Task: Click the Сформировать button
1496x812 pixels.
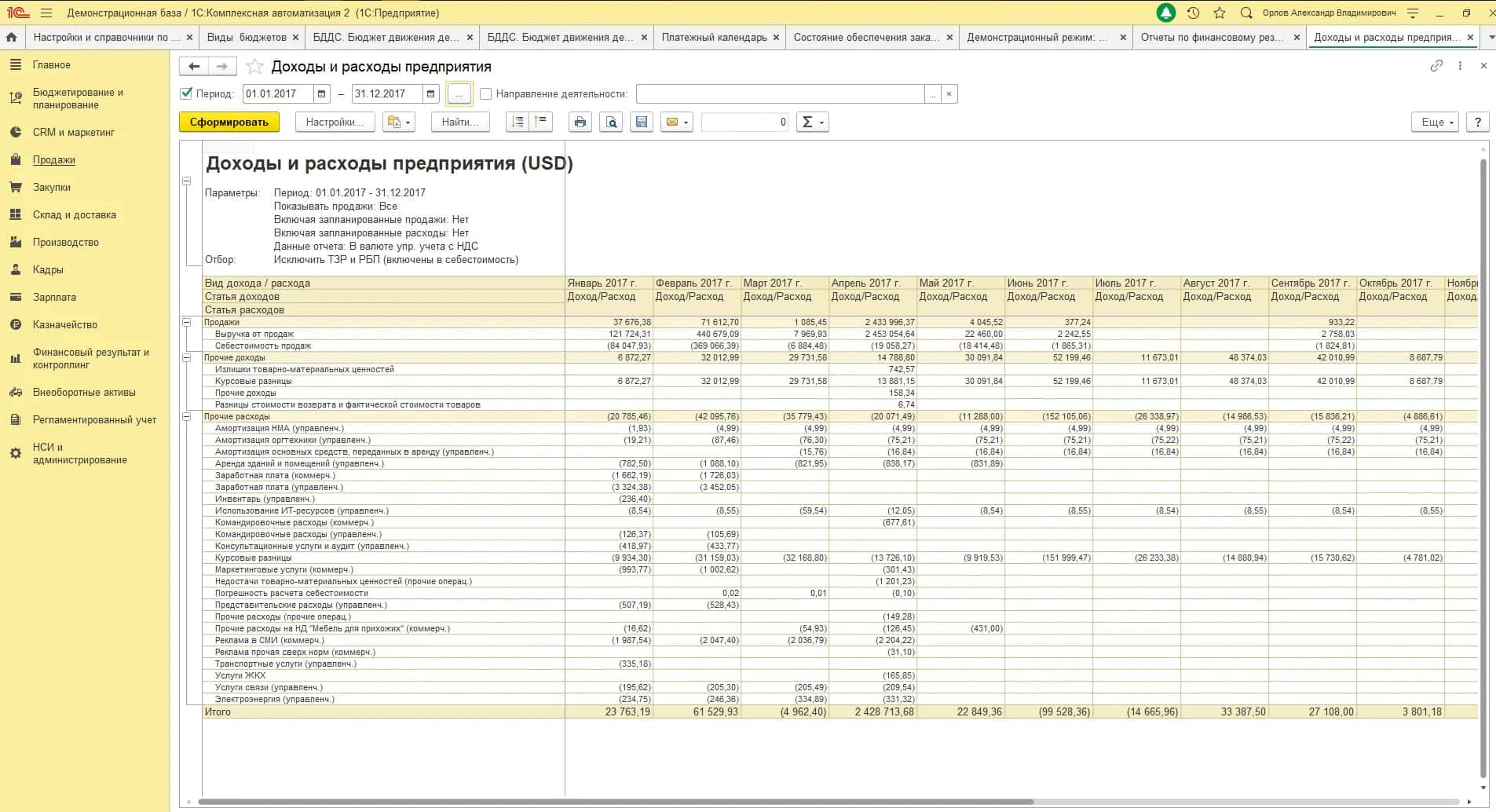Action: 229,122
